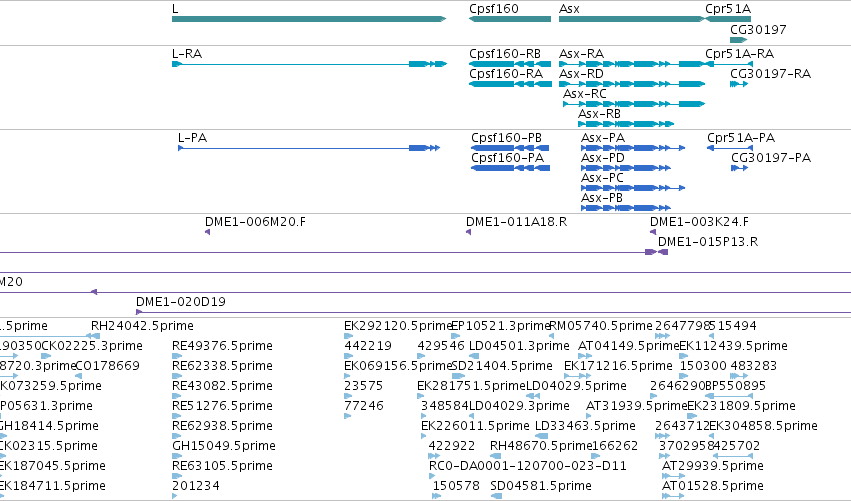The height and width of the screenshot is (501, 851).
Task: Click the RH48670.5prime EST label
Action: tap(541, 447)
